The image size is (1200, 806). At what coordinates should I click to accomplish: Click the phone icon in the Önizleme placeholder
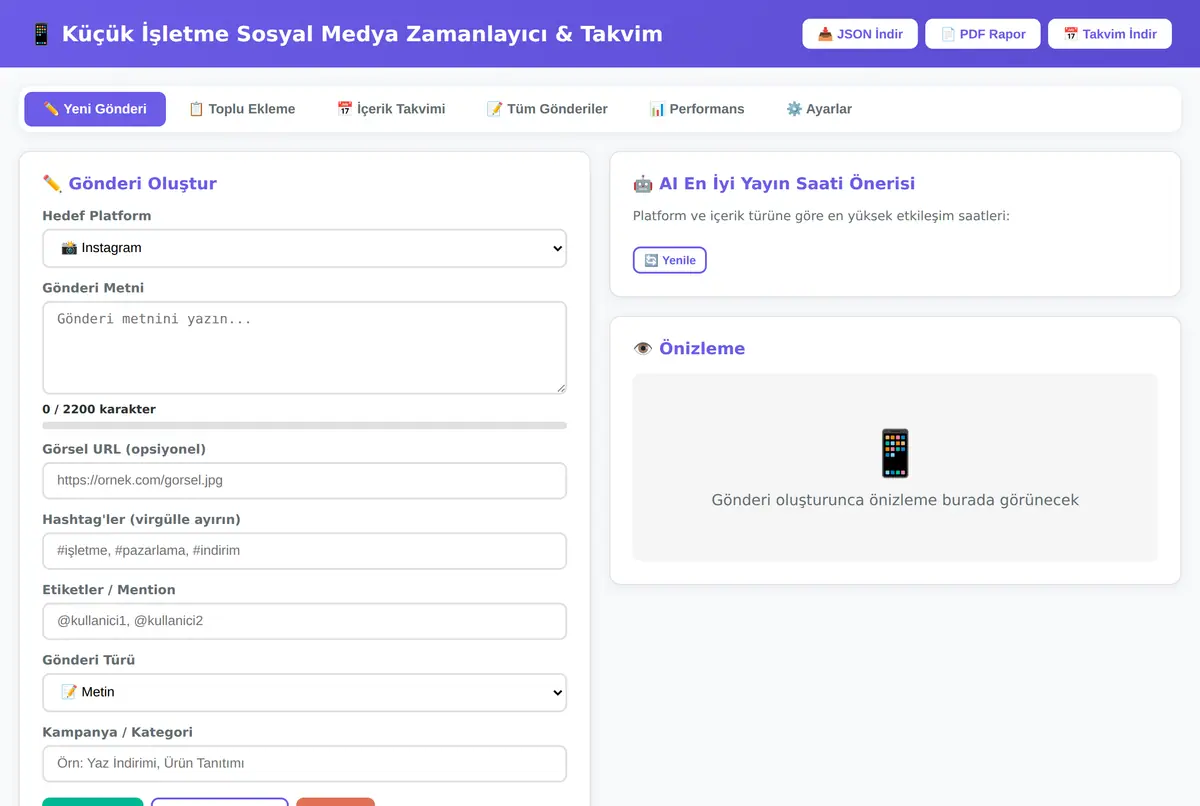[x=895, y=453]
